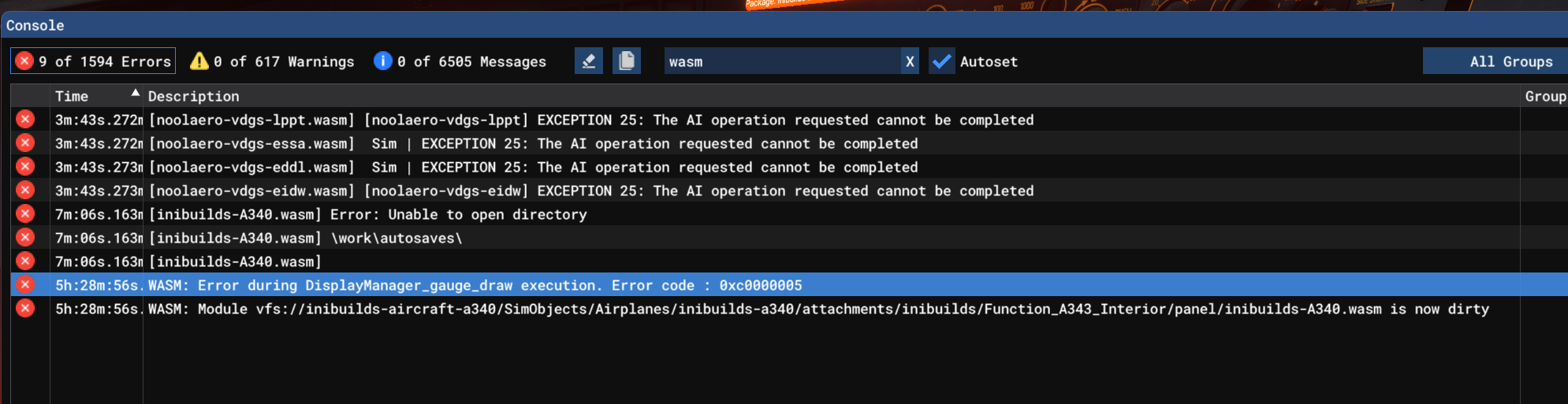
Task: Select the noolaero-vdgs-eddl.wasm exception row
Action: point(533,167)
